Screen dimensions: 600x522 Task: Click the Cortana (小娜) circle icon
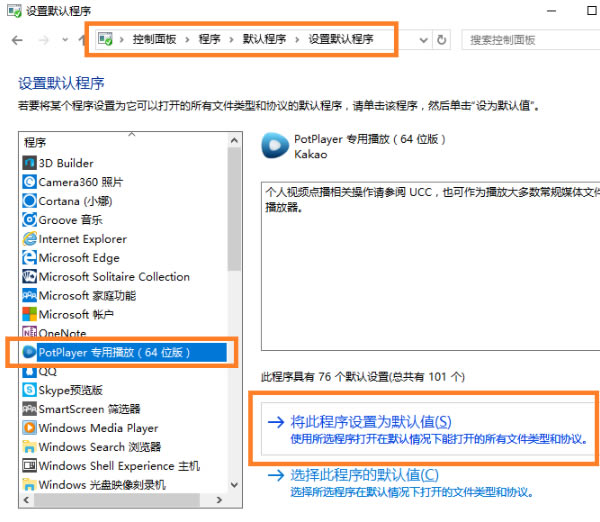point(29,201)
